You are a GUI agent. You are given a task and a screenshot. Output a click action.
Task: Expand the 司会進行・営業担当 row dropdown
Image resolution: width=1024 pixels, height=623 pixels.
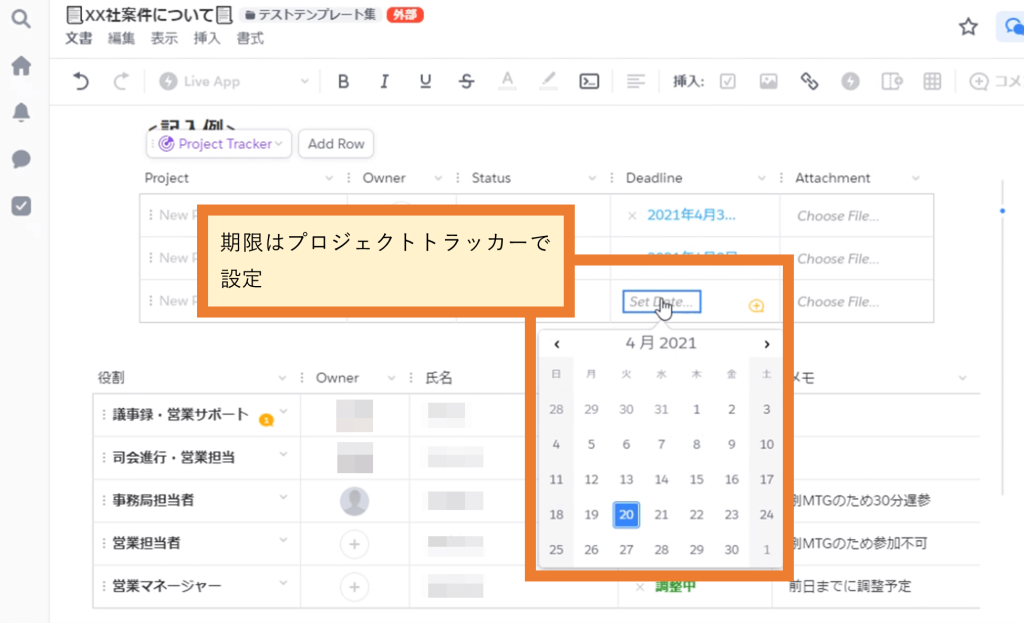coord(283,454)
